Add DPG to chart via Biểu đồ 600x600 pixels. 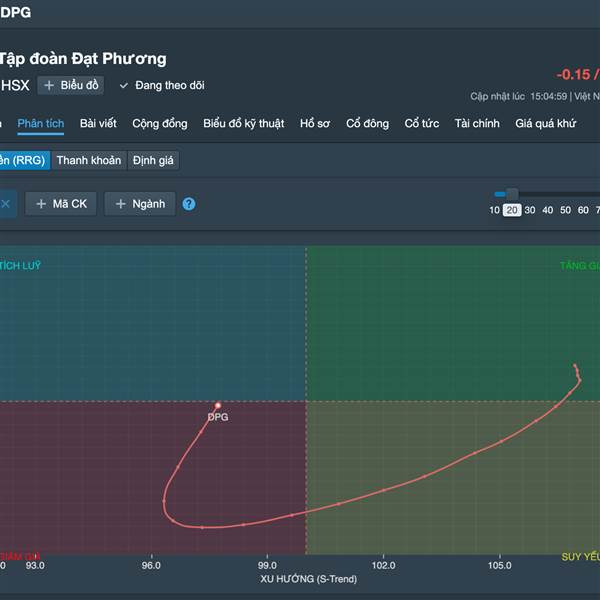(x=70, y=85)
